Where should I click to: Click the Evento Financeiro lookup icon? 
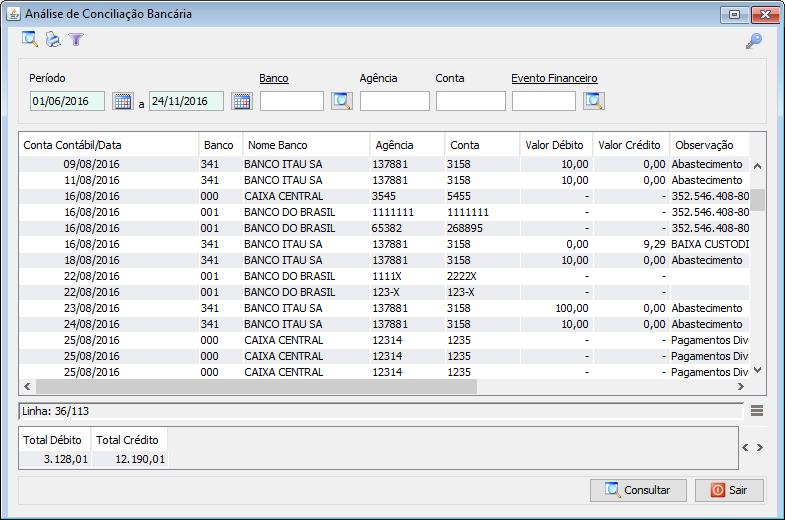pos(594,101)
